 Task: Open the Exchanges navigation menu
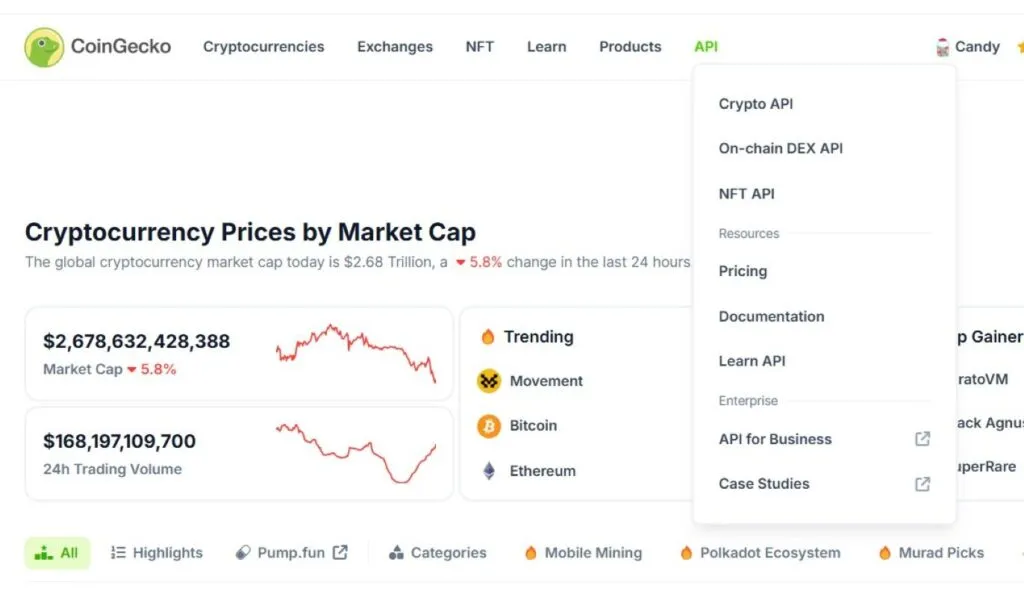click(x=395, y=47)
